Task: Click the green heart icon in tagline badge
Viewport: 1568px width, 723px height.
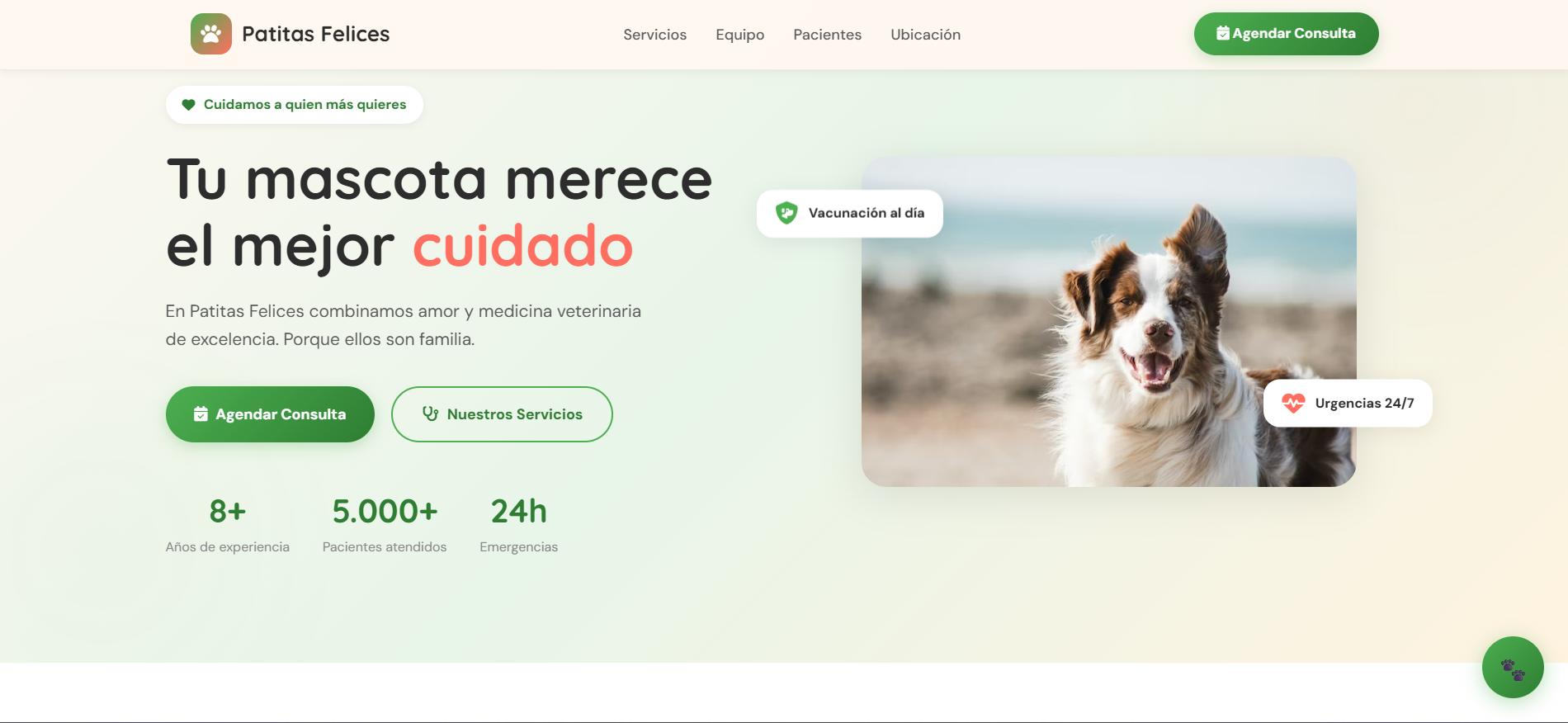Action: point(188,105)
